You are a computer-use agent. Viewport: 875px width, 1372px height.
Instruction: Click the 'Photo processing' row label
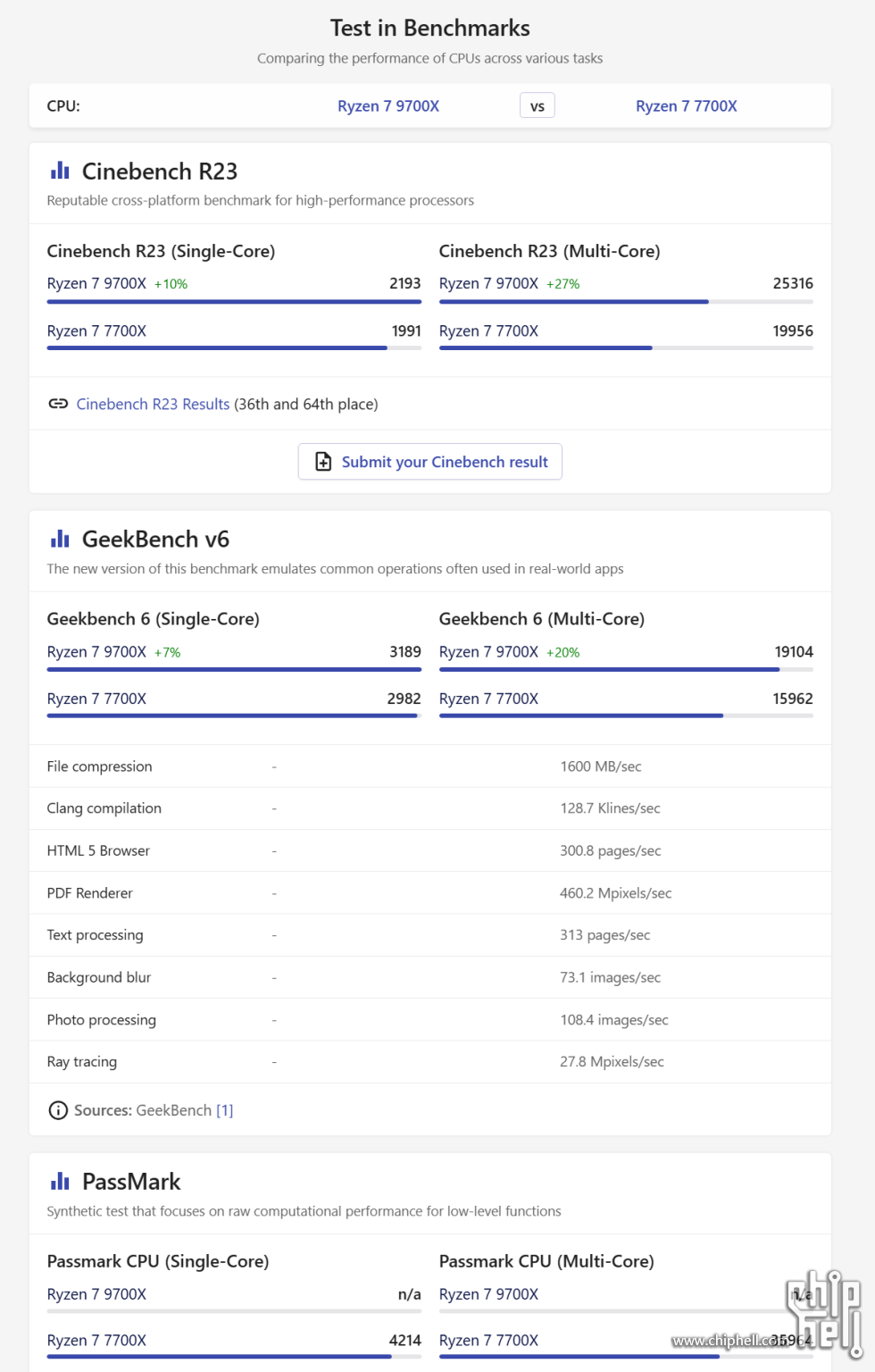tap(102, 1020)
